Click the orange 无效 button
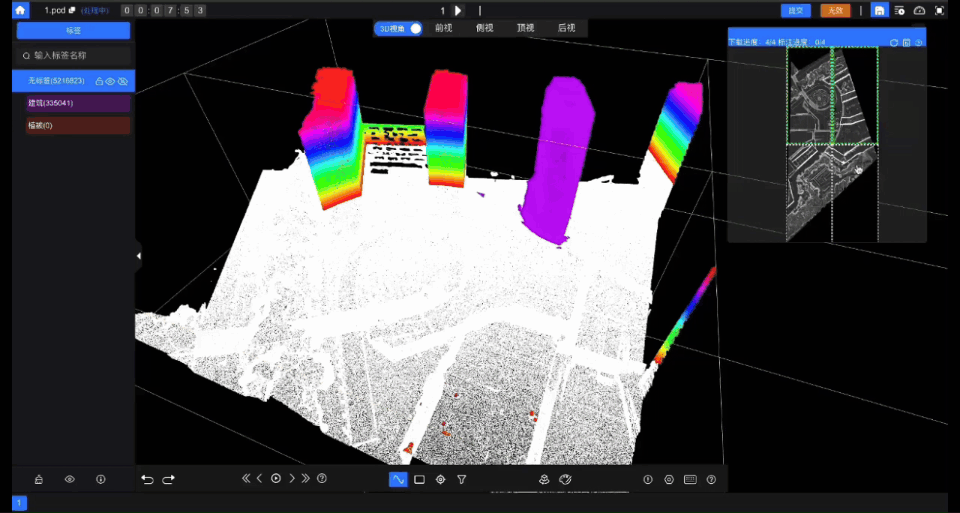960x513 pixels. (x=835, y=10)
